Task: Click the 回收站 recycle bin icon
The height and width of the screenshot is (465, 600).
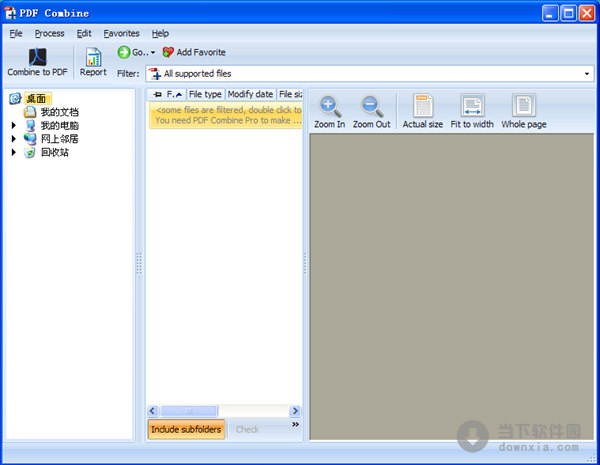Action: (29, 152)
